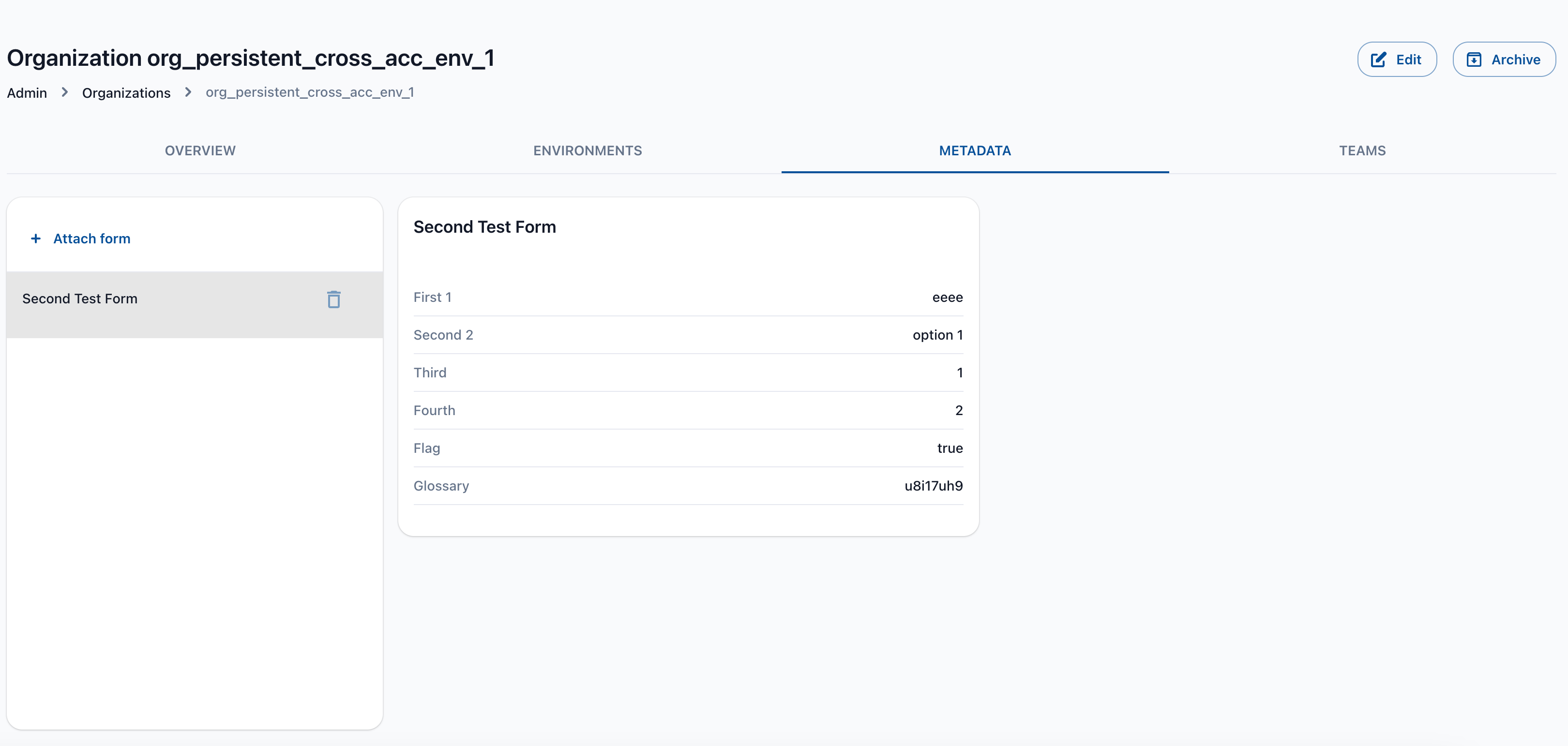Click the archive box icon

coord(1474,60)
